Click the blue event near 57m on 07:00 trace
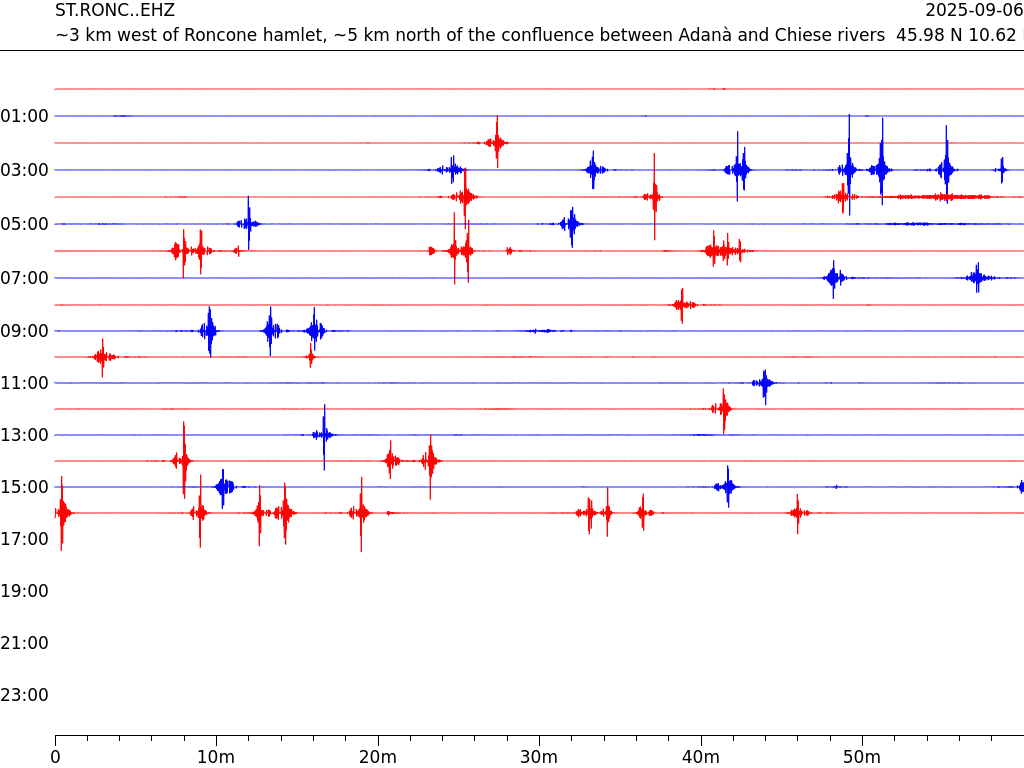This screenshot has width=1024, height=768. [x=978, y=278]
